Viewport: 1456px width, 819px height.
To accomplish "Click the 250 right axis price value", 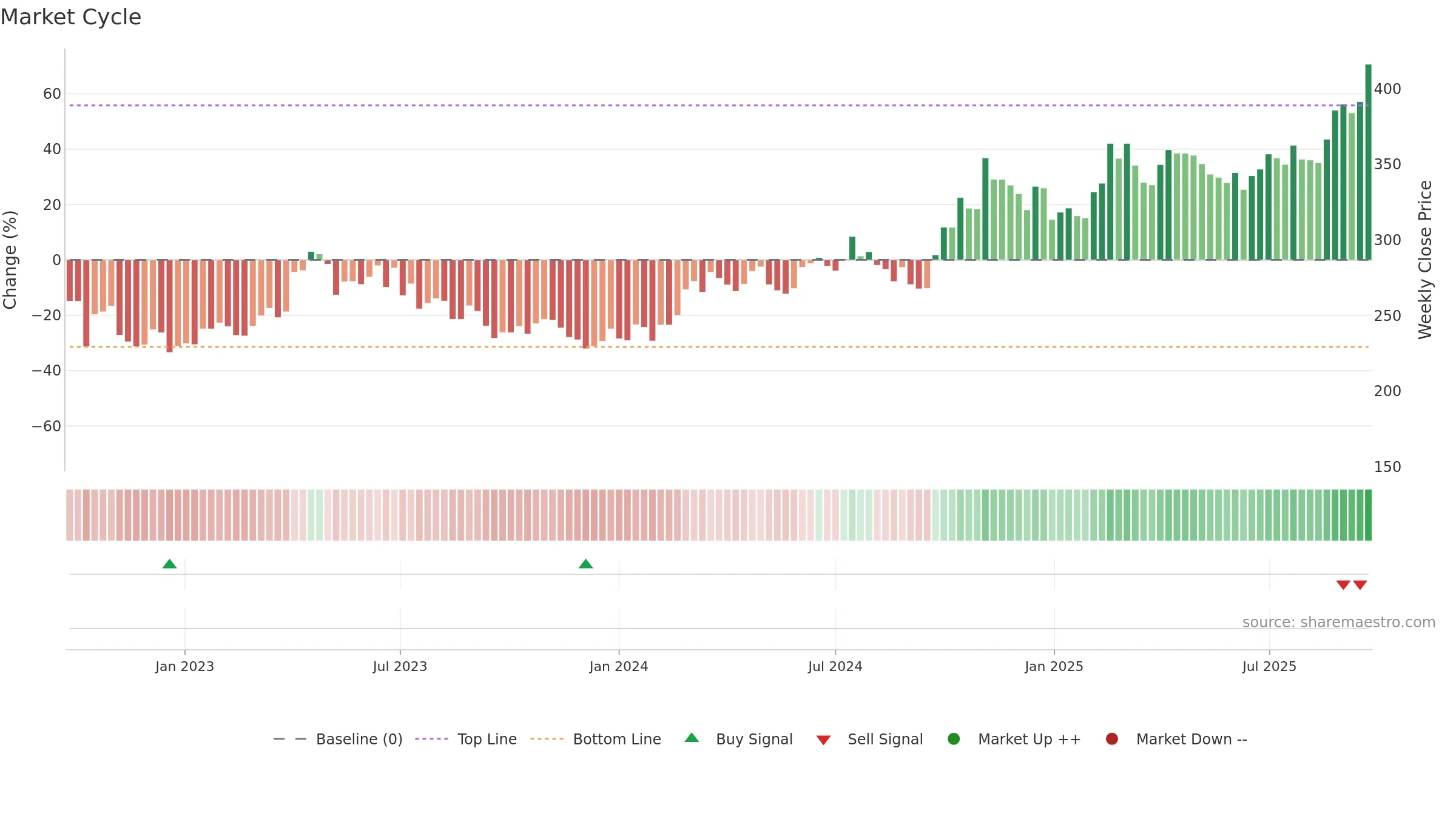I will tap(1387, 316).
